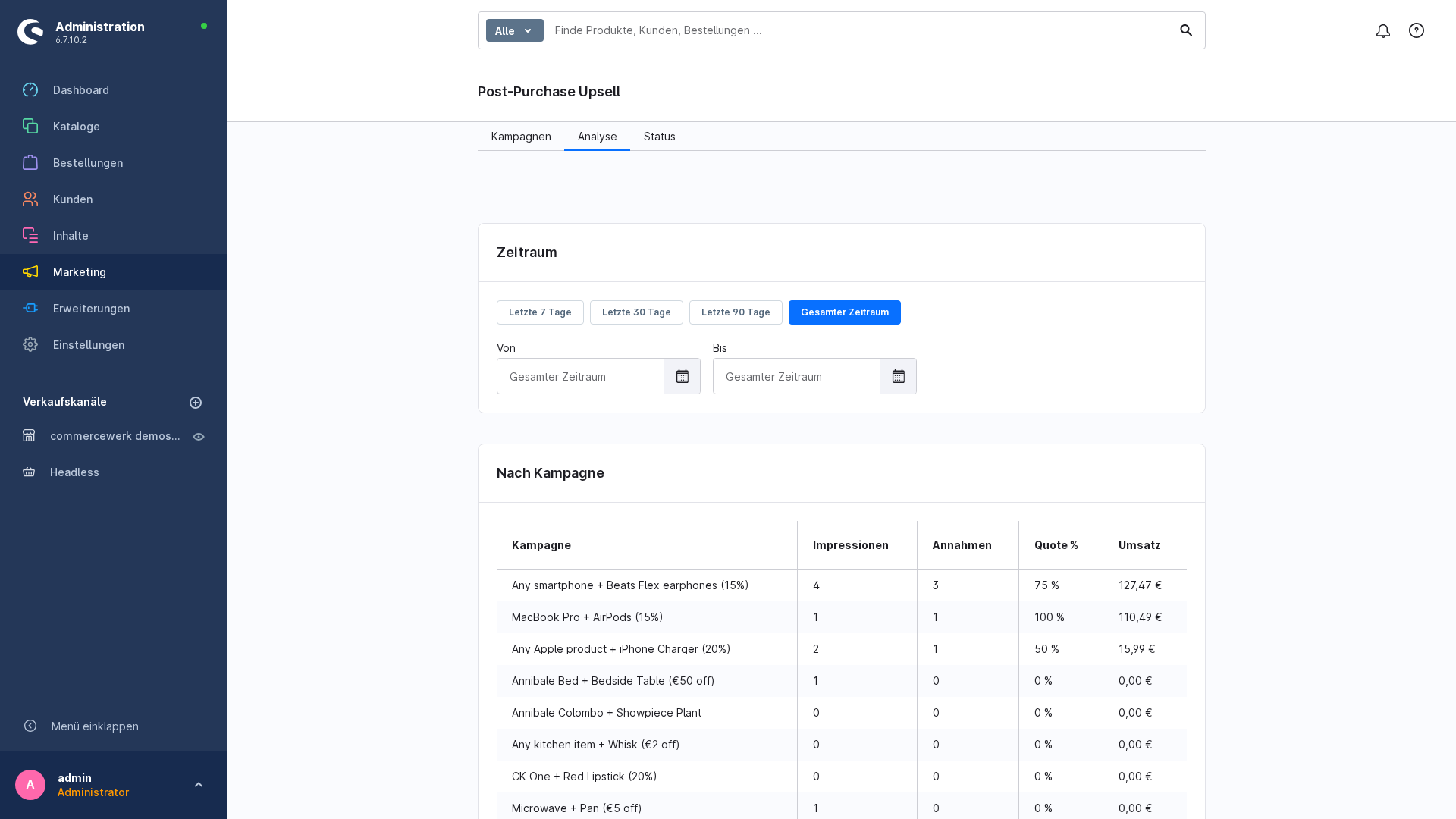Switch to the Kampagnen tab
1456x819 pixels.
[x=521, y=136]
